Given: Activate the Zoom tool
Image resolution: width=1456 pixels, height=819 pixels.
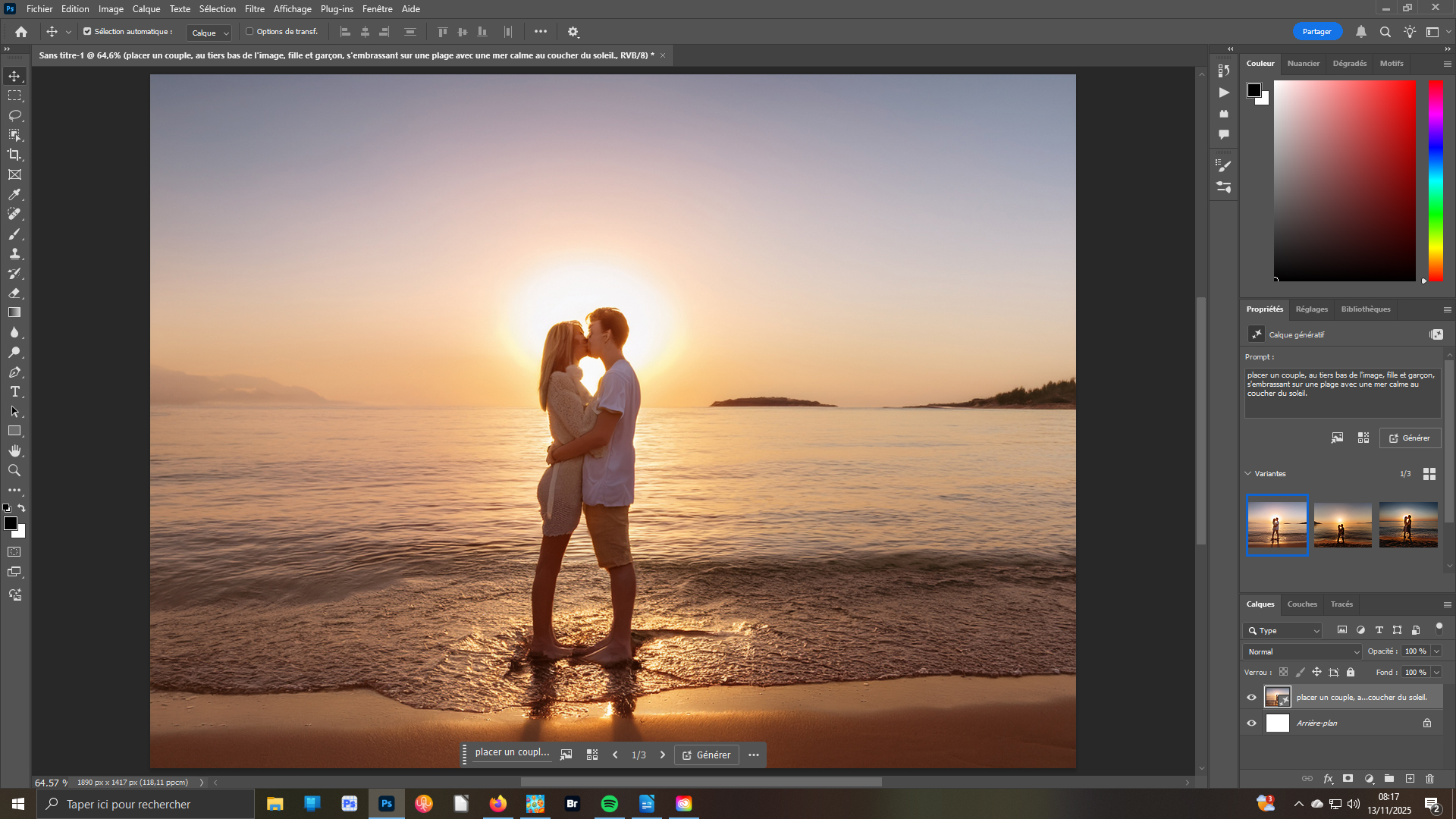Looking at the screenshot, I should point(14,471).
